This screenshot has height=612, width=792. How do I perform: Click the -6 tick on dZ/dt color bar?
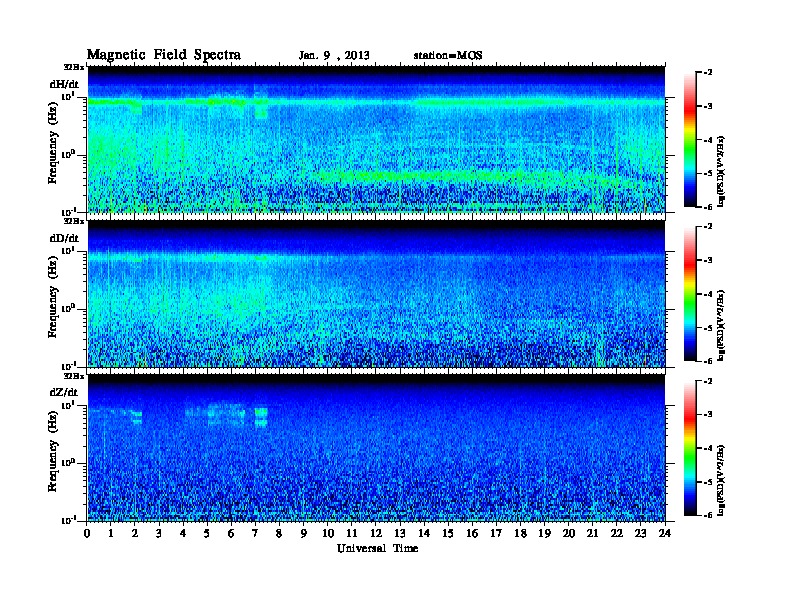tap(708, 515)
